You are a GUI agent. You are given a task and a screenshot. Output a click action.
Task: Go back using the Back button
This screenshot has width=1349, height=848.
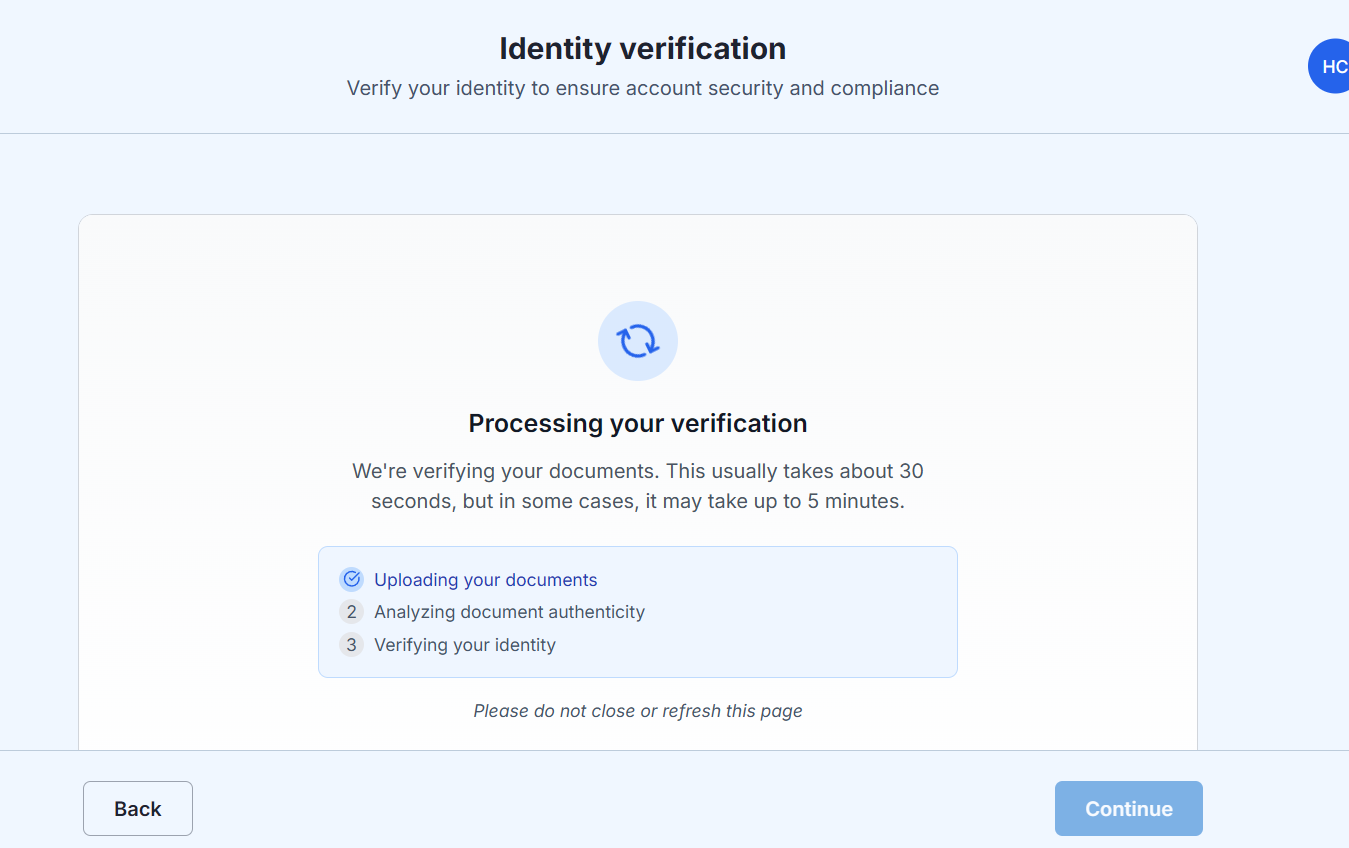138,808
